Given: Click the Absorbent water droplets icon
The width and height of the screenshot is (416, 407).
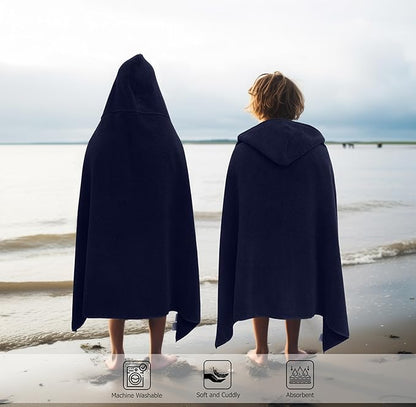Looking at the screenshot, I should [300, 375].
